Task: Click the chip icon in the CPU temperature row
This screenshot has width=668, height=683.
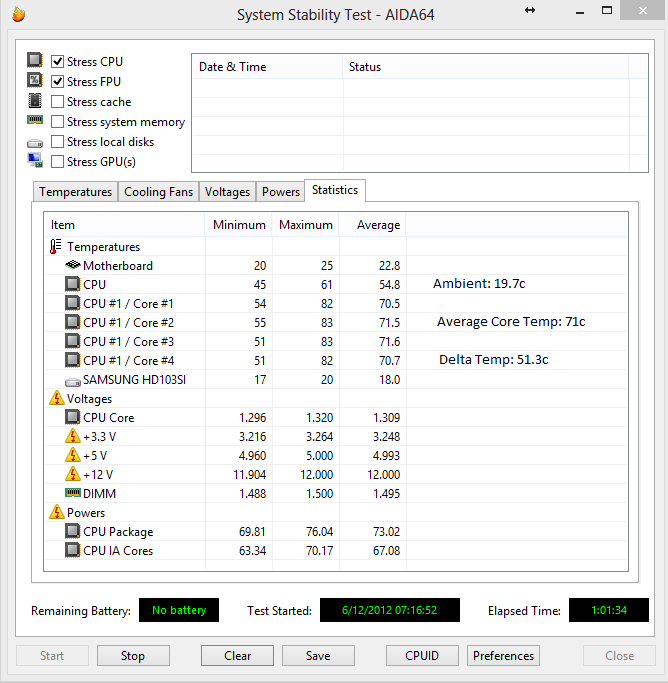Action: pyautogui.click(x=72, y=284)
